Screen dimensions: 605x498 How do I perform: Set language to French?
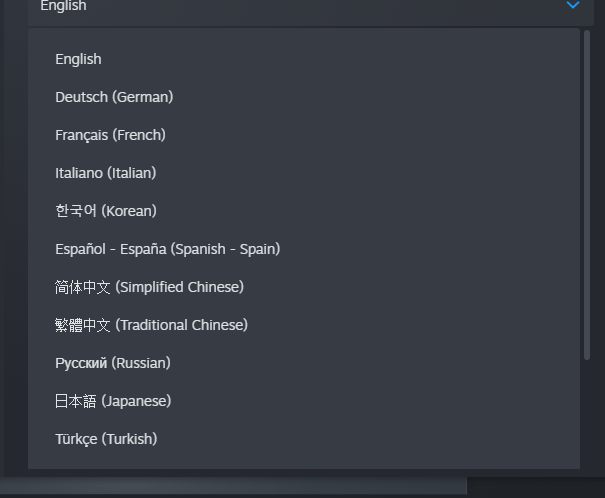(x=110, y=135)
